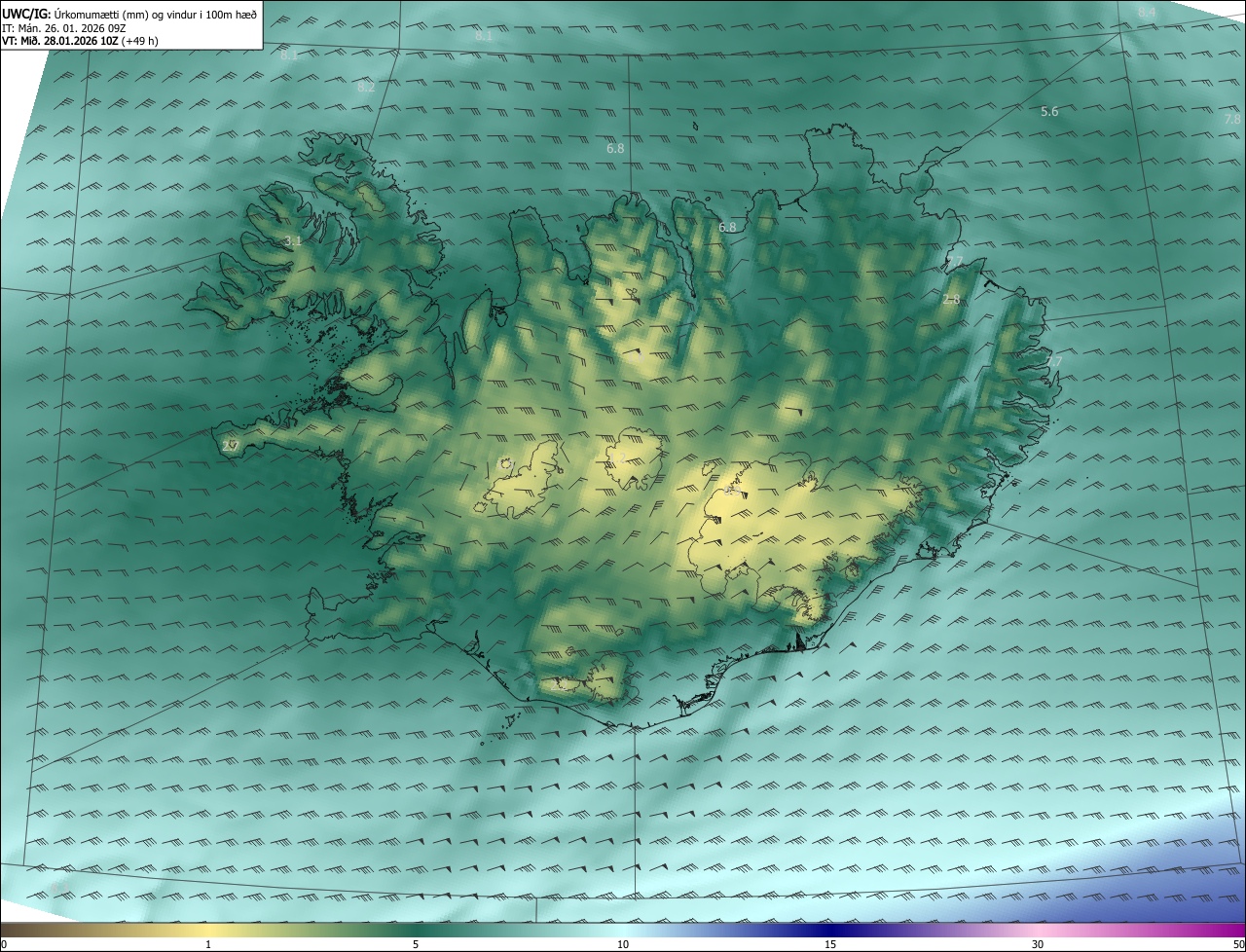Click the 5 tick on the color scale
1246x952 pixels.
416,944
